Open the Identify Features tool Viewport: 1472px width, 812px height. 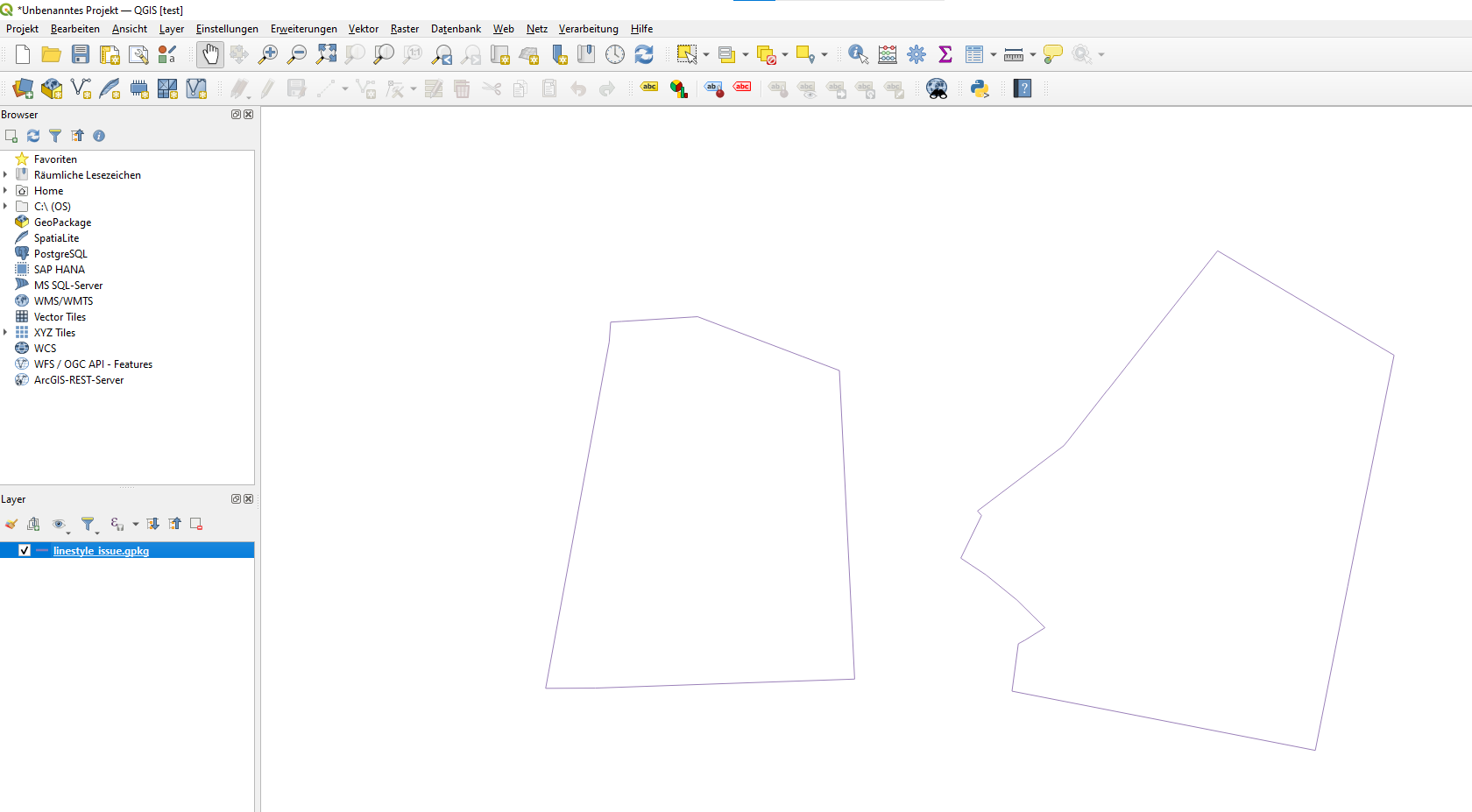click(x=857, y=53)
